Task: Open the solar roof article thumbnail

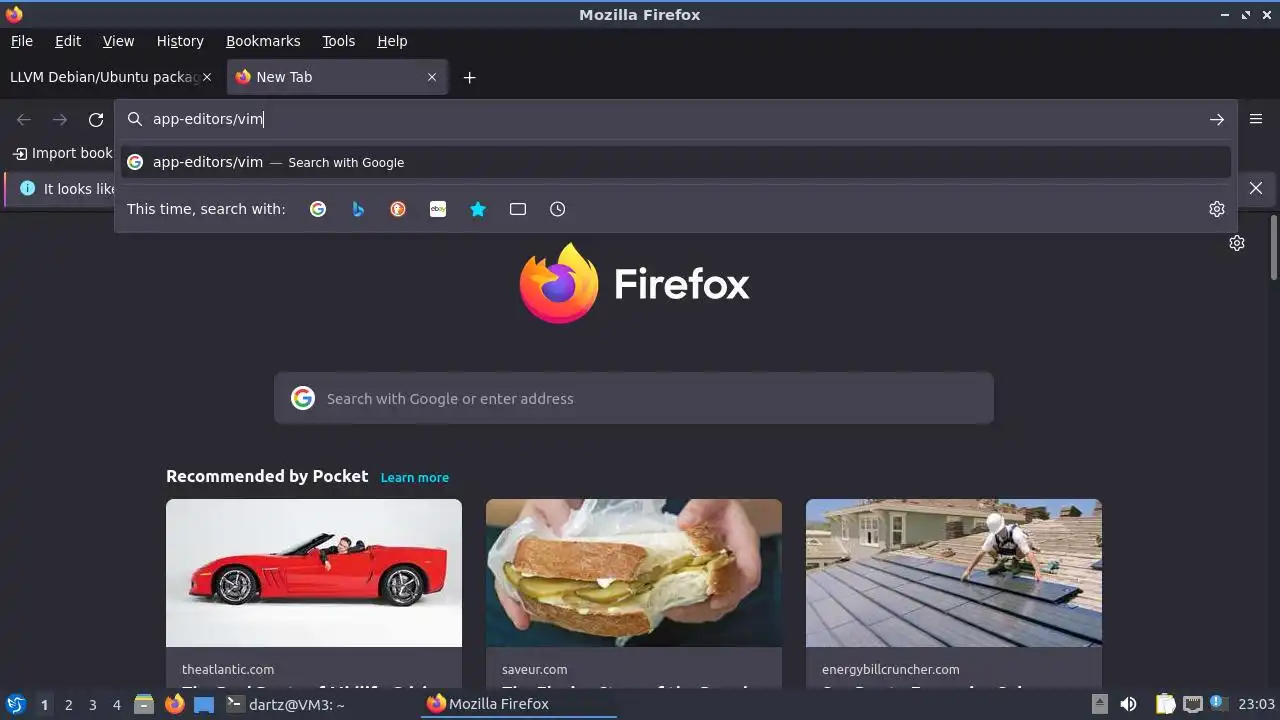Action: coord(954,573)
